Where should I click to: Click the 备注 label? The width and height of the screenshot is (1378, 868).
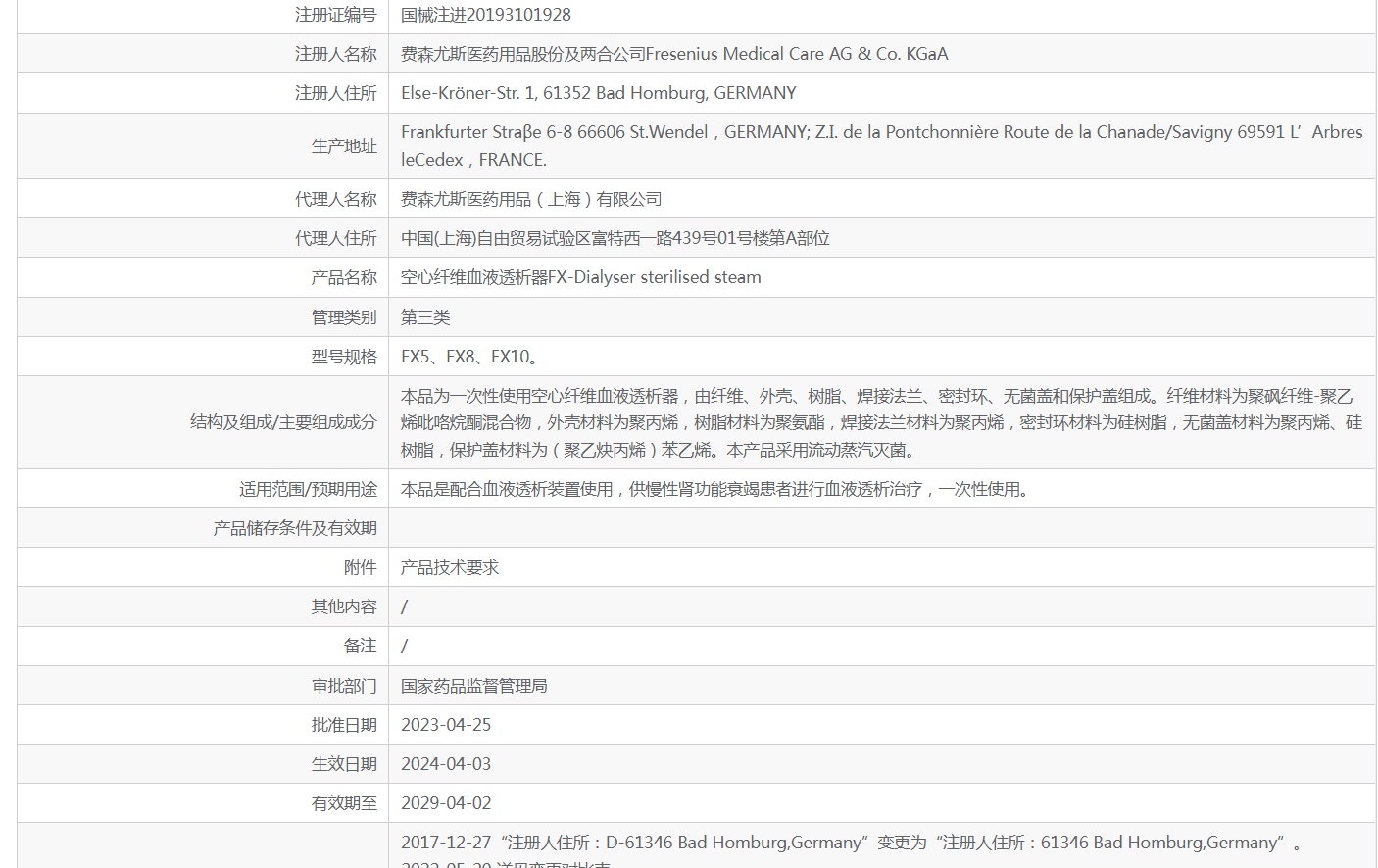pyautogui.click(x=360, y=646)
